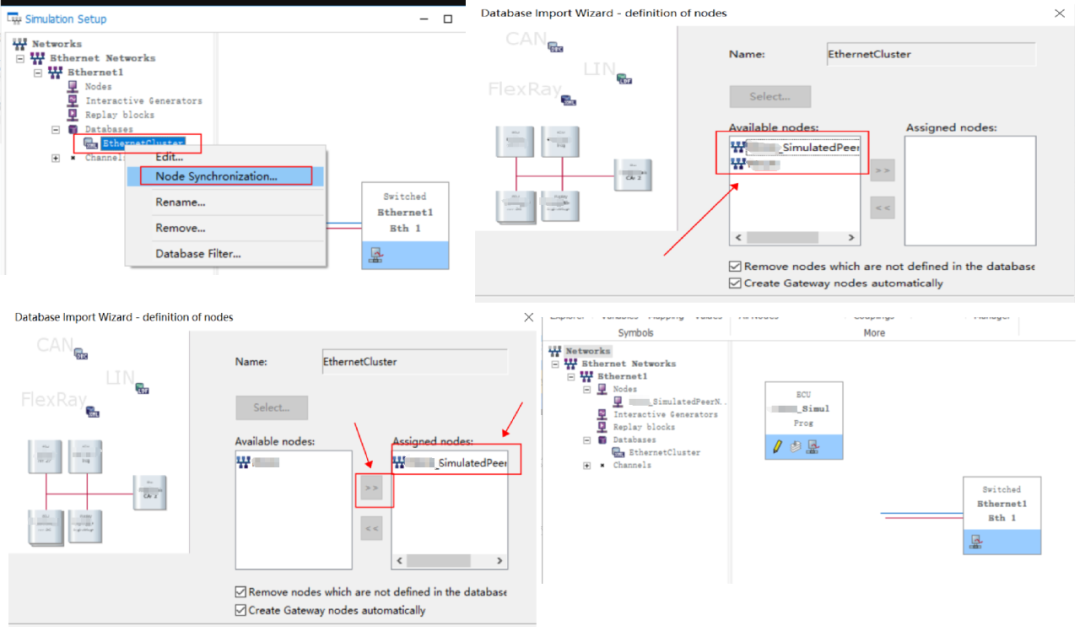Click Name field in wizard with SimulatedPeer assigned
This screenshot has width=1080, height=631.
coord(415,362)
